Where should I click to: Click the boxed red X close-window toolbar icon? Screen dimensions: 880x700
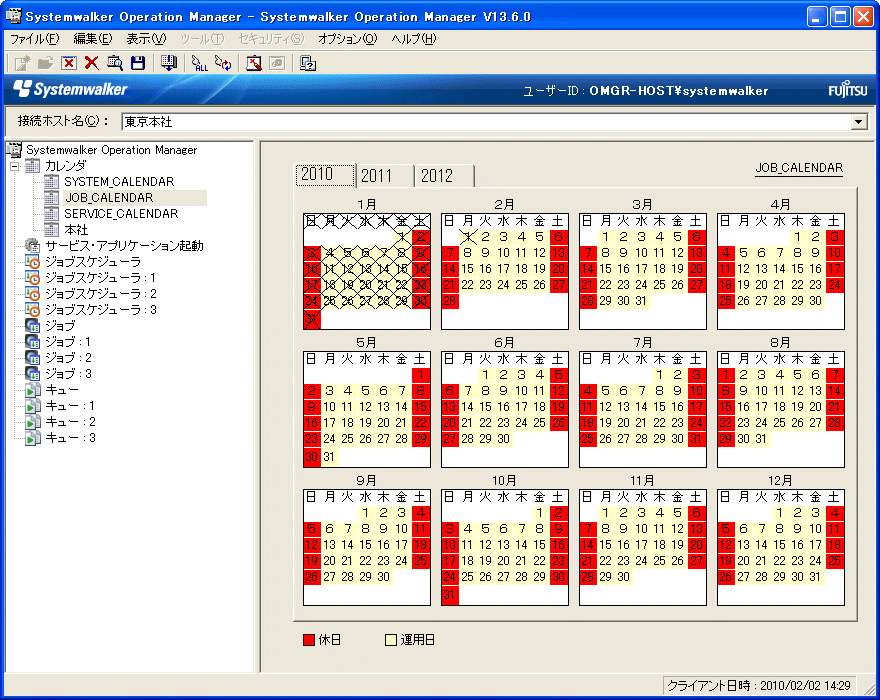(x=68, y=63)
